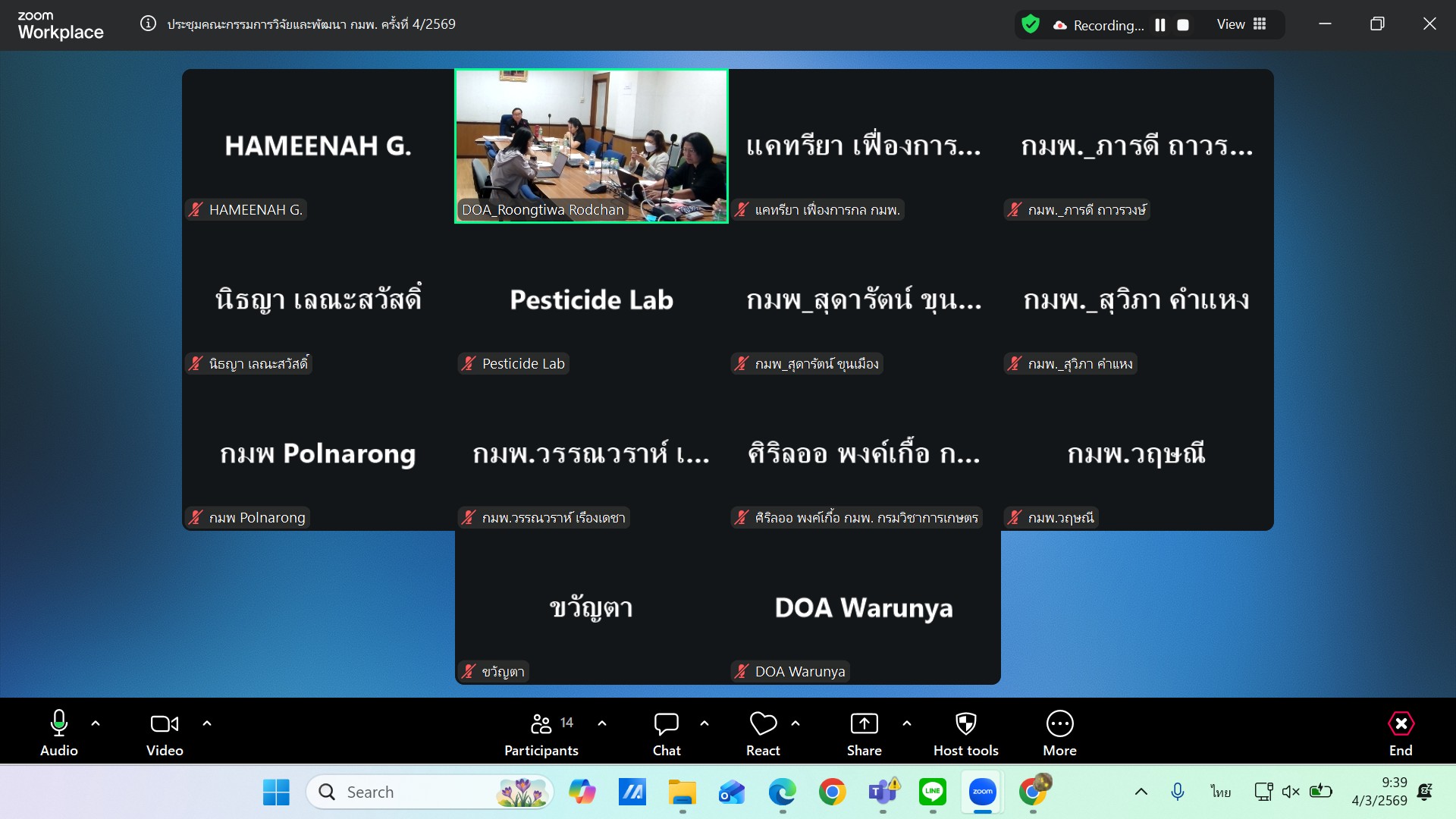1456x819 pixels.
Task: Open the More options icon
Action: point(1059,725)
